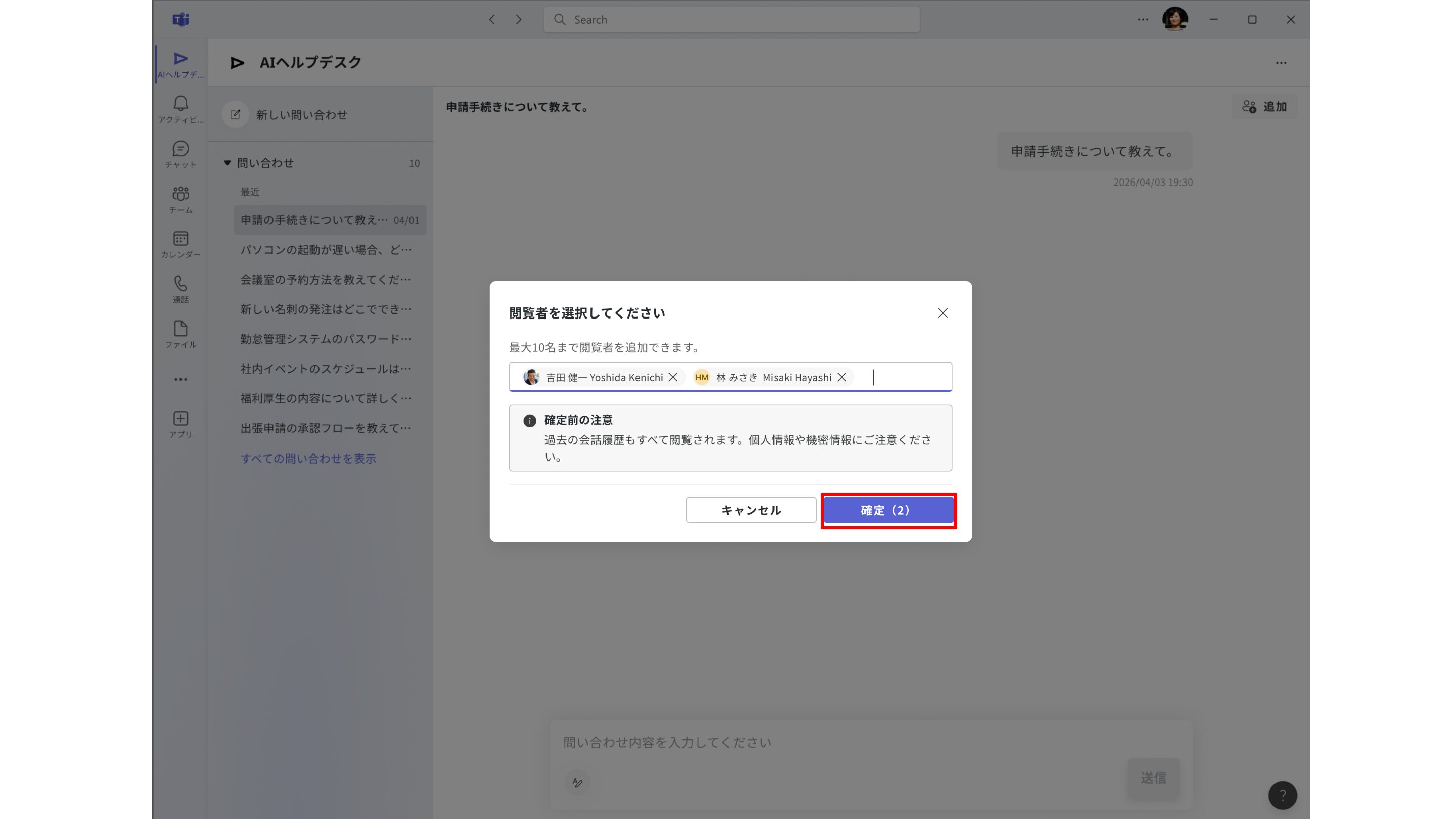
Task: Select パソコンの起動が遅い場合 inquiry
Action: pyautogui.click(x=330, y=249)
